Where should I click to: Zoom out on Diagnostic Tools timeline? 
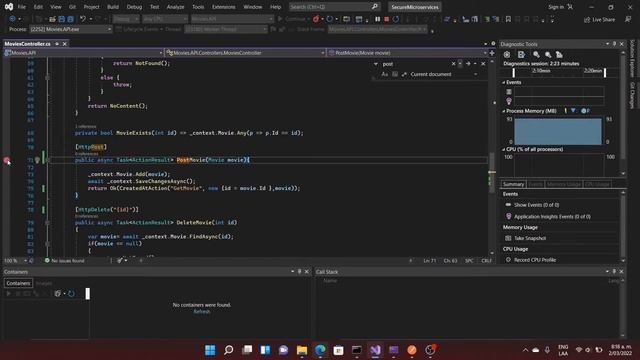(x=548, y=54)
